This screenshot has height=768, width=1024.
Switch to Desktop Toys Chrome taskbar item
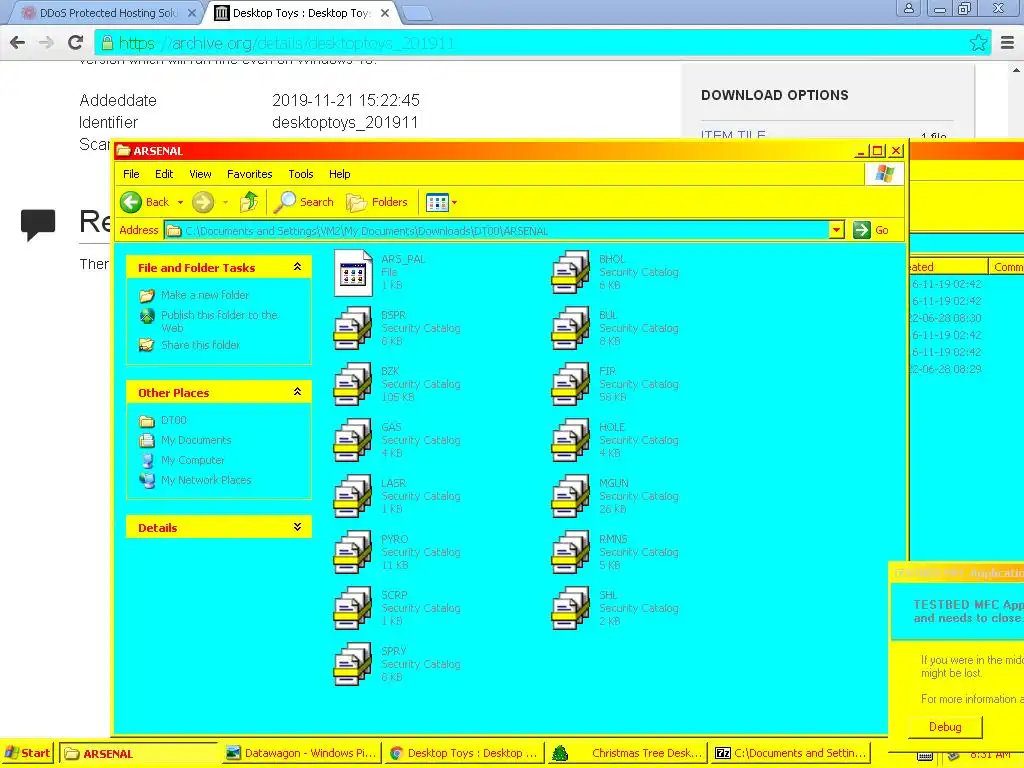pyautogui.click(x=464, y=753)
